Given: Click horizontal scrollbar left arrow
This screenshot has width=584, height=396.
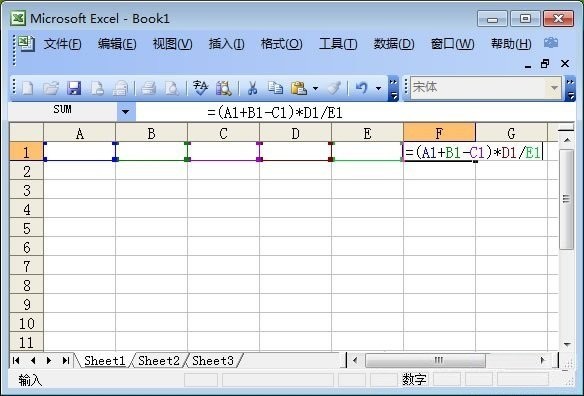Looking at the screenshot, I should 355,360.
